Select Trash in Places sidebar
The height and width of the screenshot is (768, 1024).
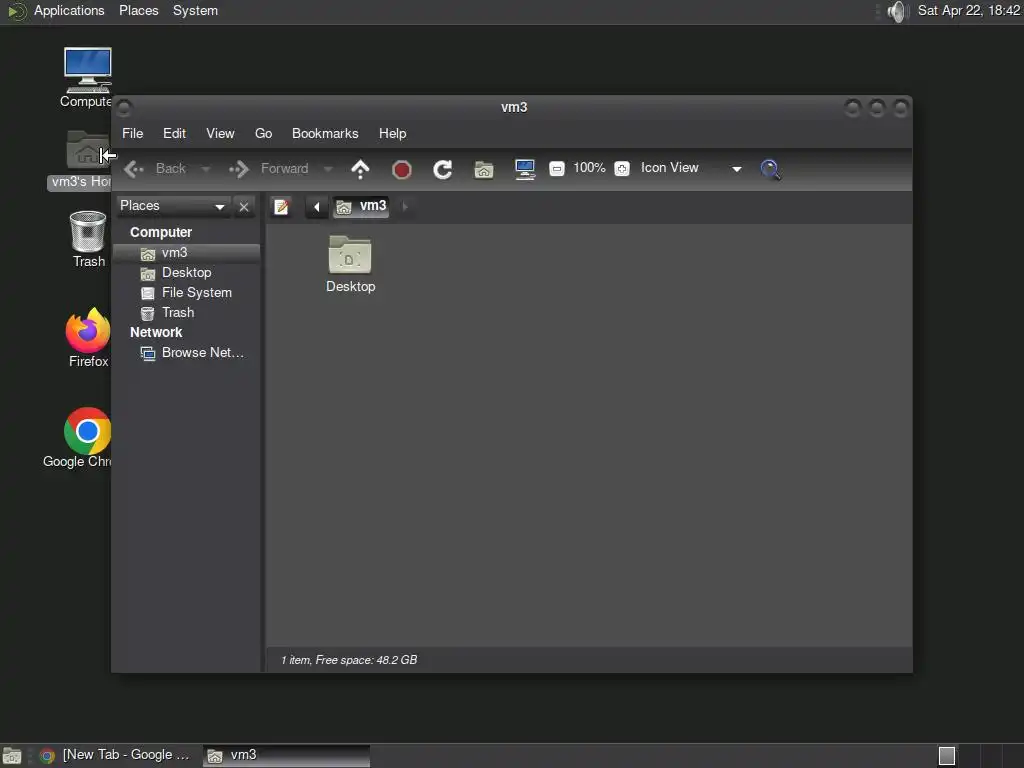pos(187,313)
